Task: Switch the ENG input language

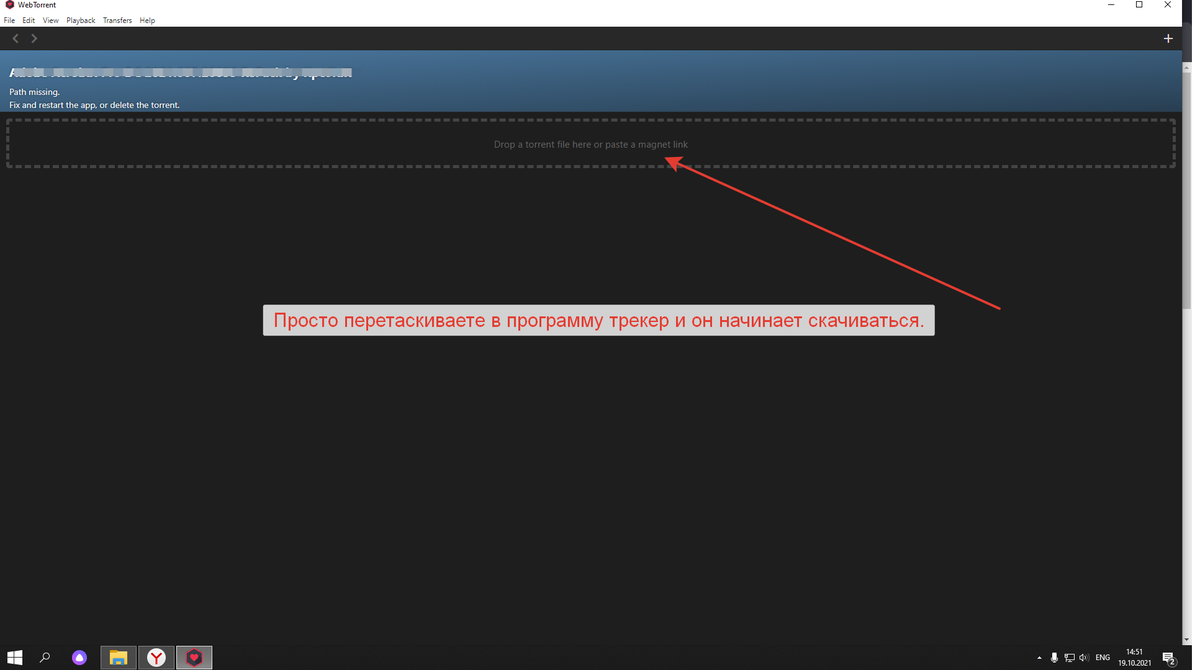Action: click(1103, 657)
